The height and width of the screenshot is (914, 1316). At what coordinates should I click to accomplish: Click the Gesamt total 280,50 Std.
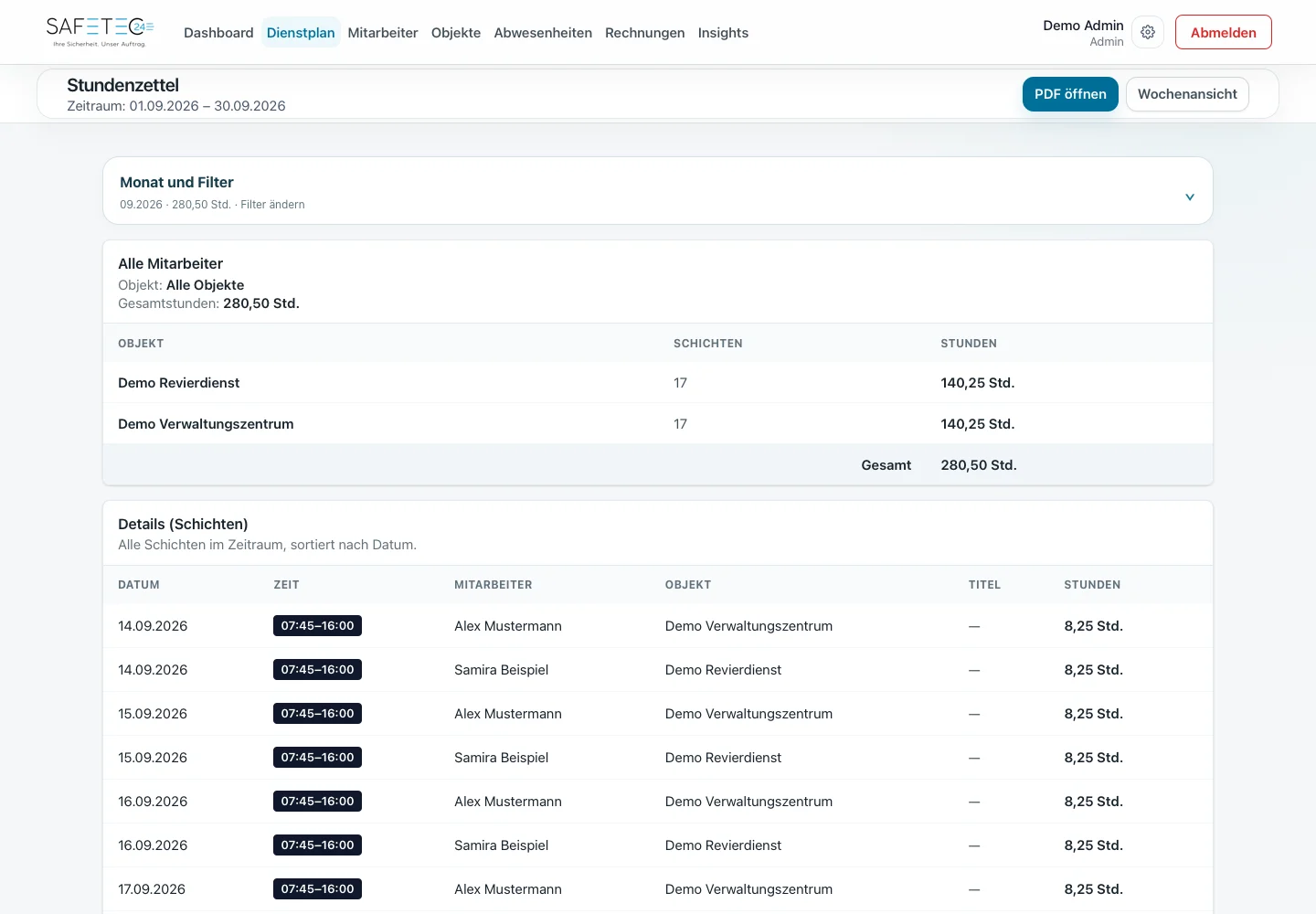[x=979, y=465]
